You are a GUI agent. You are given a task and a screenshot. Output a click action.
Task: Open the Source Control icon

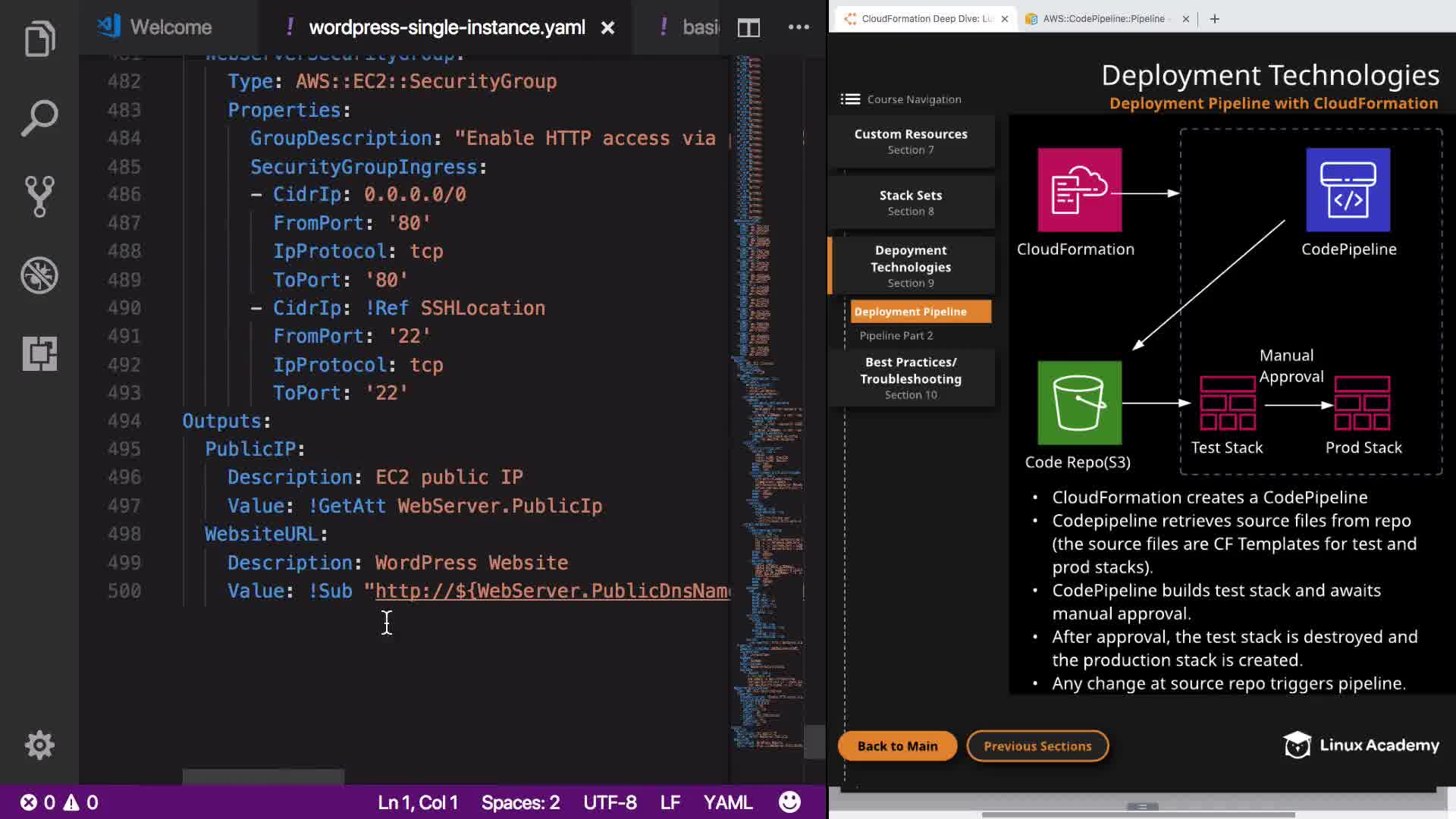coord(39,196)
